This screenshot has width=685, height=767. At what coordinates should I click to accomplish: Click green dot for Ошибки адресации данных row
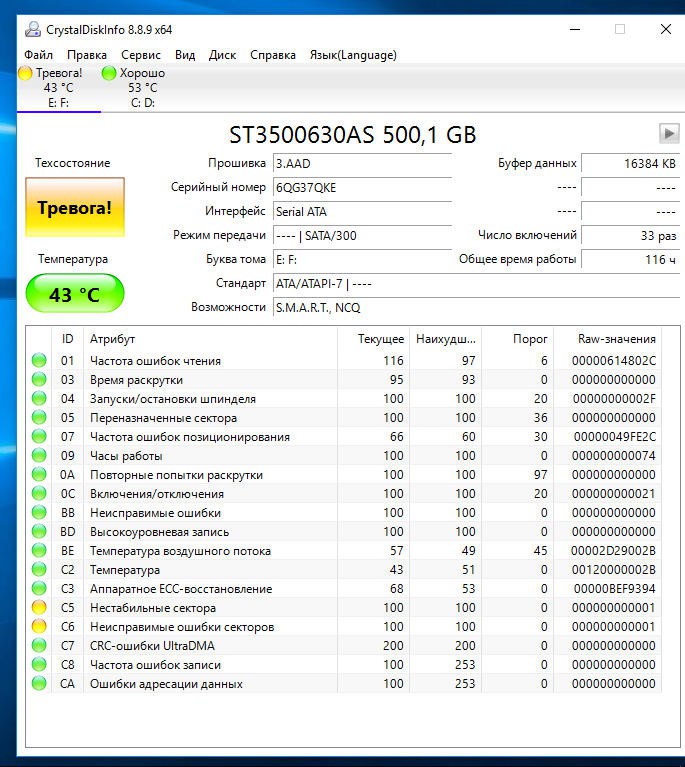click(x=39, y=683)
